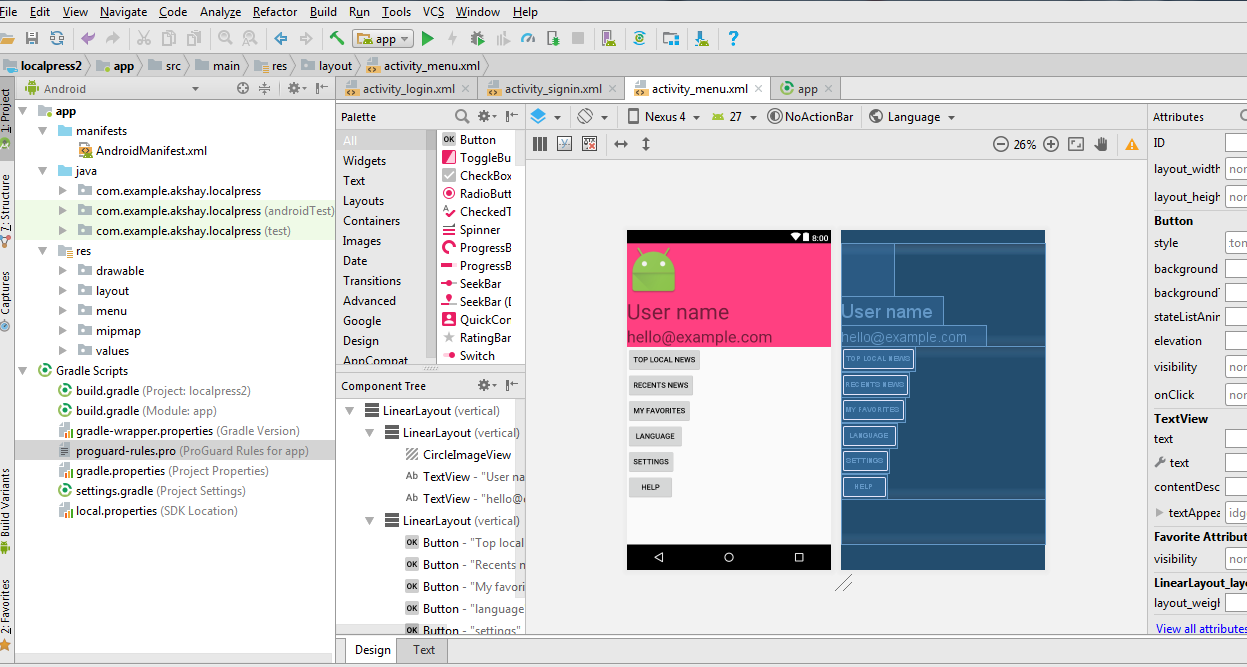The height and width of the screenshot is (667, 1247).
Task: Select RadioButton widget in Palette
Action: [x=477, y=194]
